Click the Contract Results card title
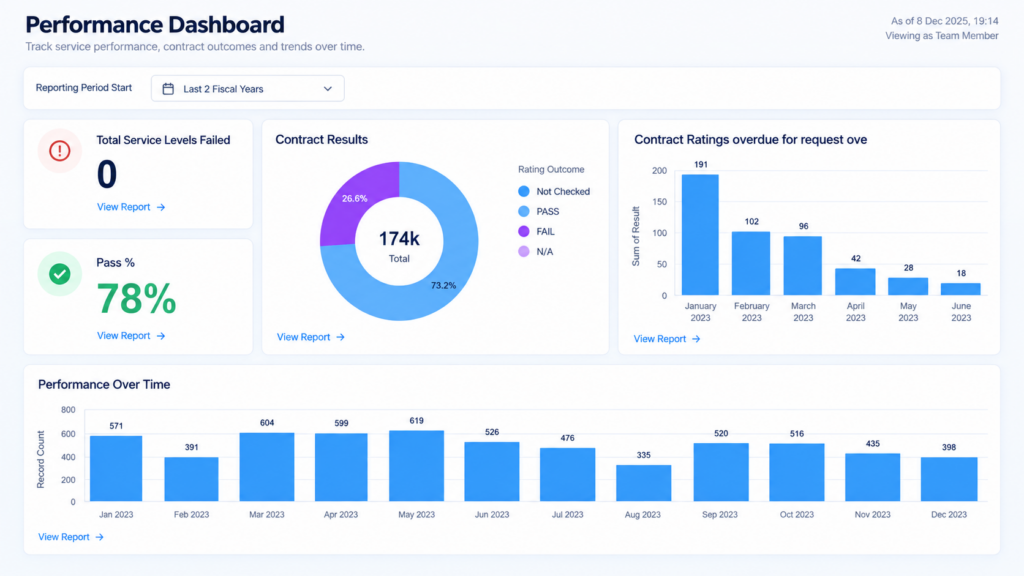The image size is (1024, 576). (x=321, y=140)
